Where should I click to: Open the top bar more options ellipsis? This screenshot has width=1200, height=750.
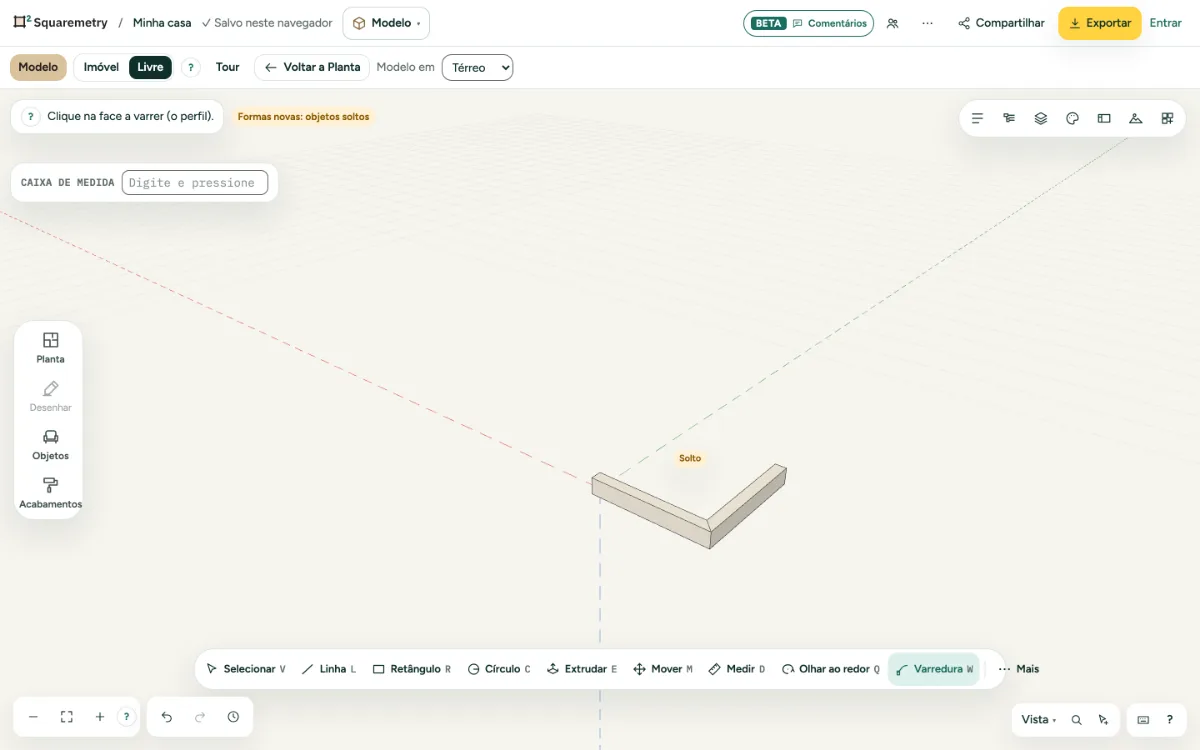coord(928,23)
